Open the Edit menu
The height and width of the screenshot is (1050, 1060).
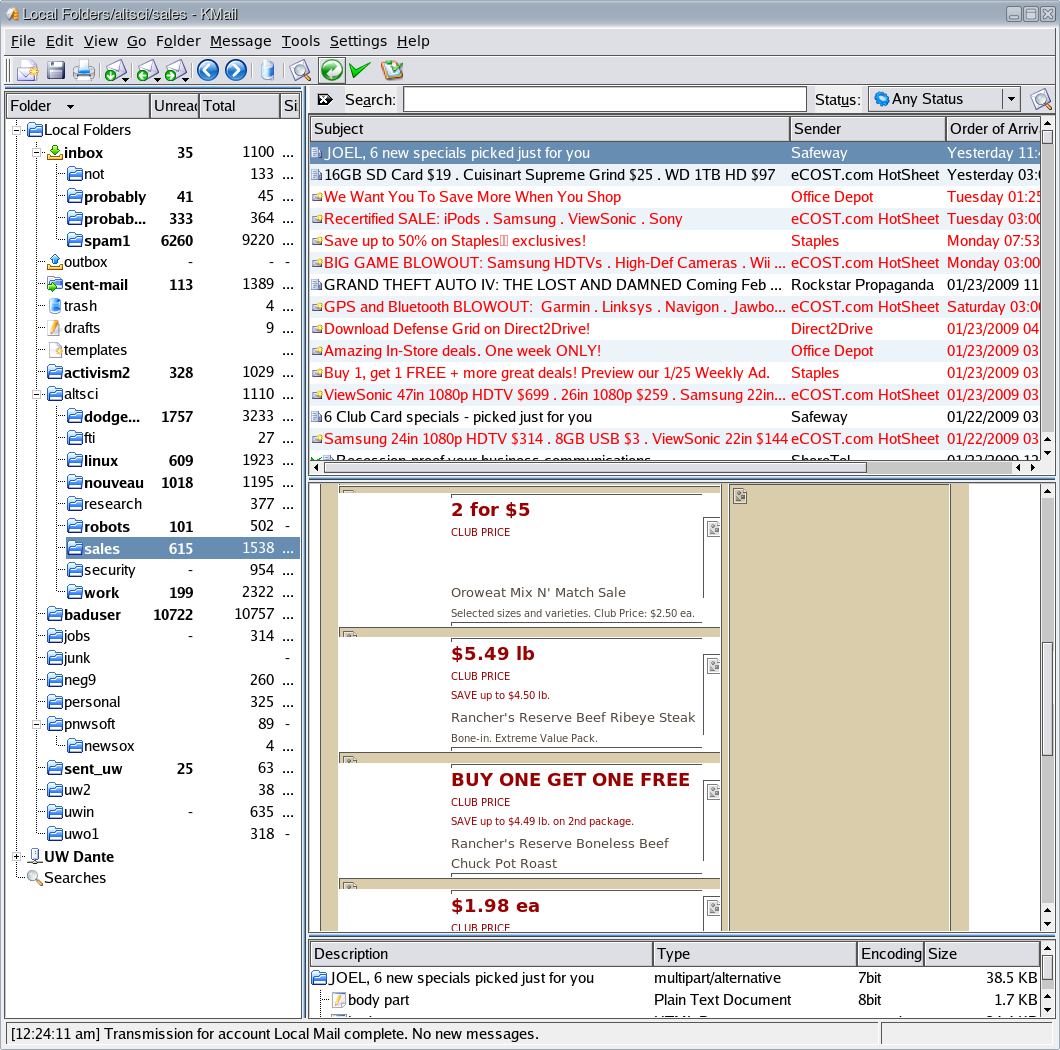[59, 41]
